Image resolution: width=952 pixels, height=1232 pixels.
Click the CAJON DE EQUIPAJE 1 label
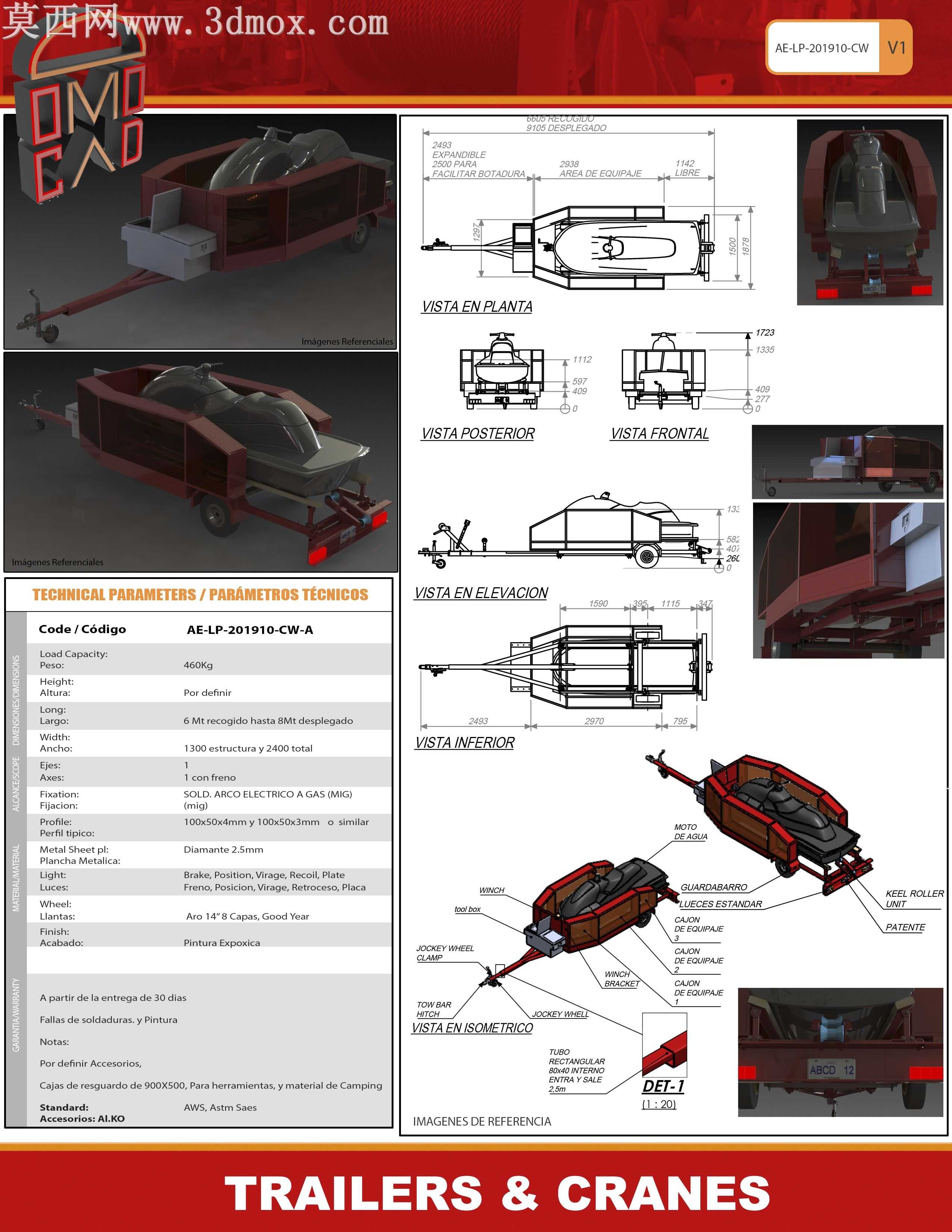tap(698, 993)
